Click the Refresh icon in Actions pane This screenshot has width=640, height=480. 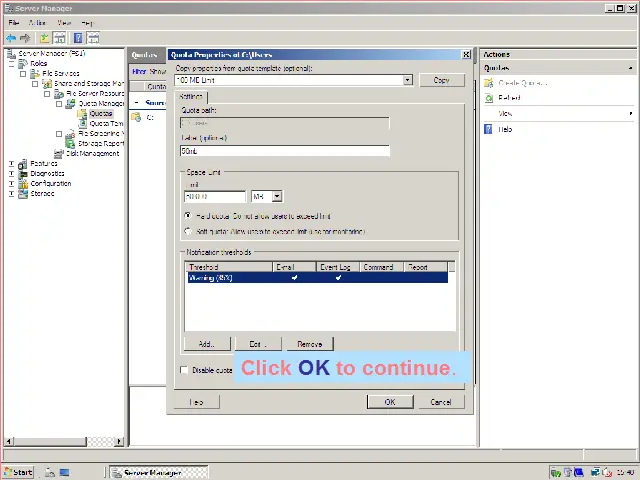tap(489, 98)
